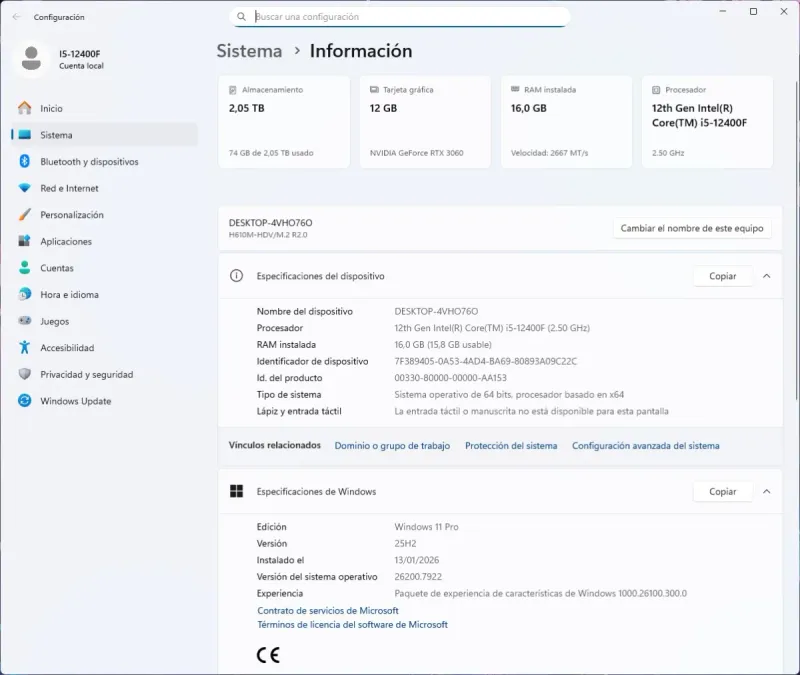Minimize the Configuración window

click(x=722, y=11)
